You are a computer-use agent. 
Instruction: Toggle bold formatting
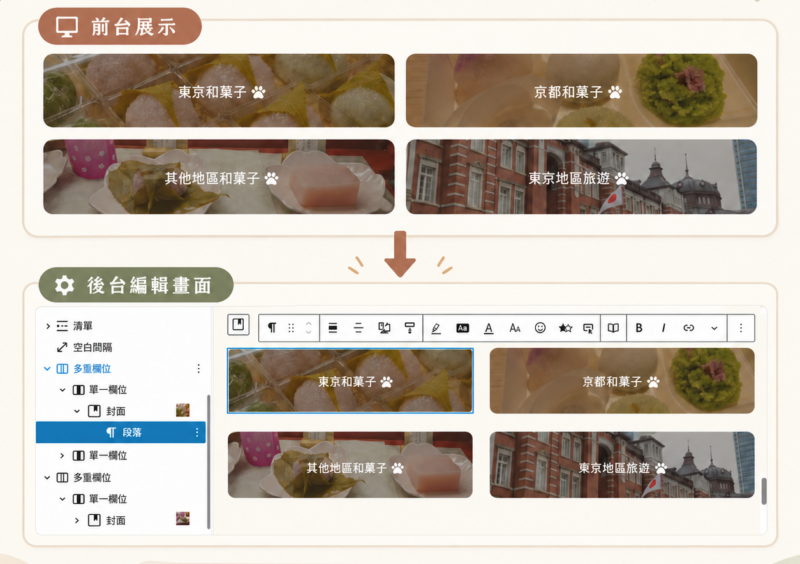(x=639, y=328)
